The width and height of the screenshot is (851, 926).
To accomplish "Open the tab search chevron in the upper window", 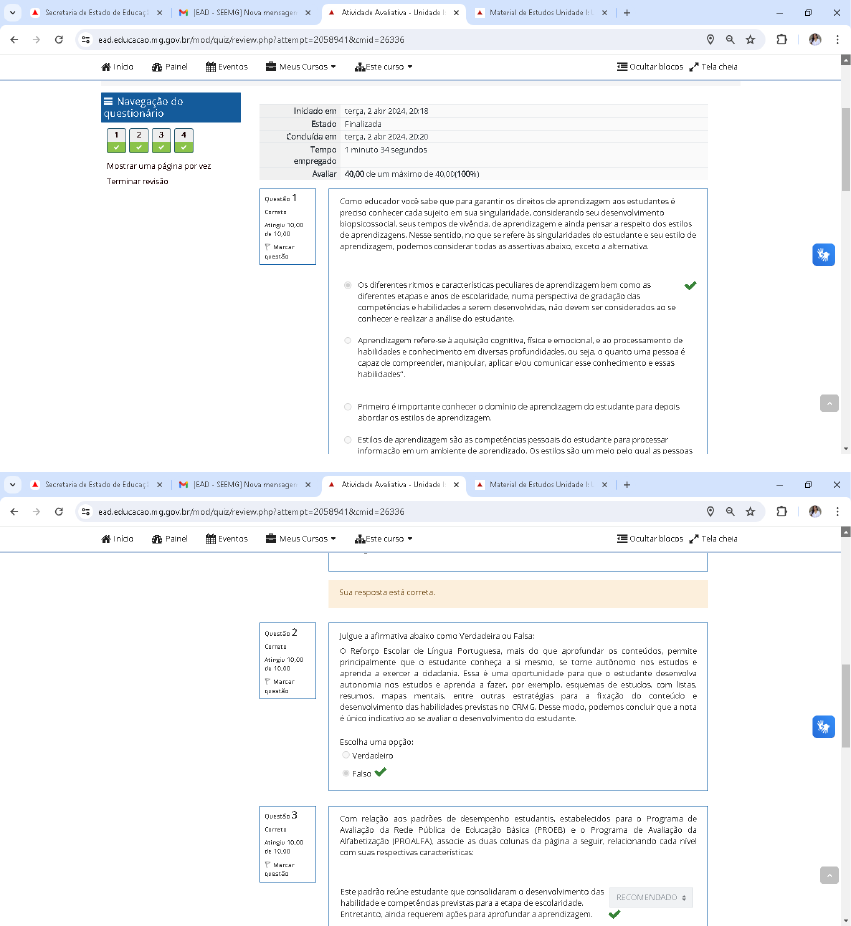I will (x=12, y=12).
